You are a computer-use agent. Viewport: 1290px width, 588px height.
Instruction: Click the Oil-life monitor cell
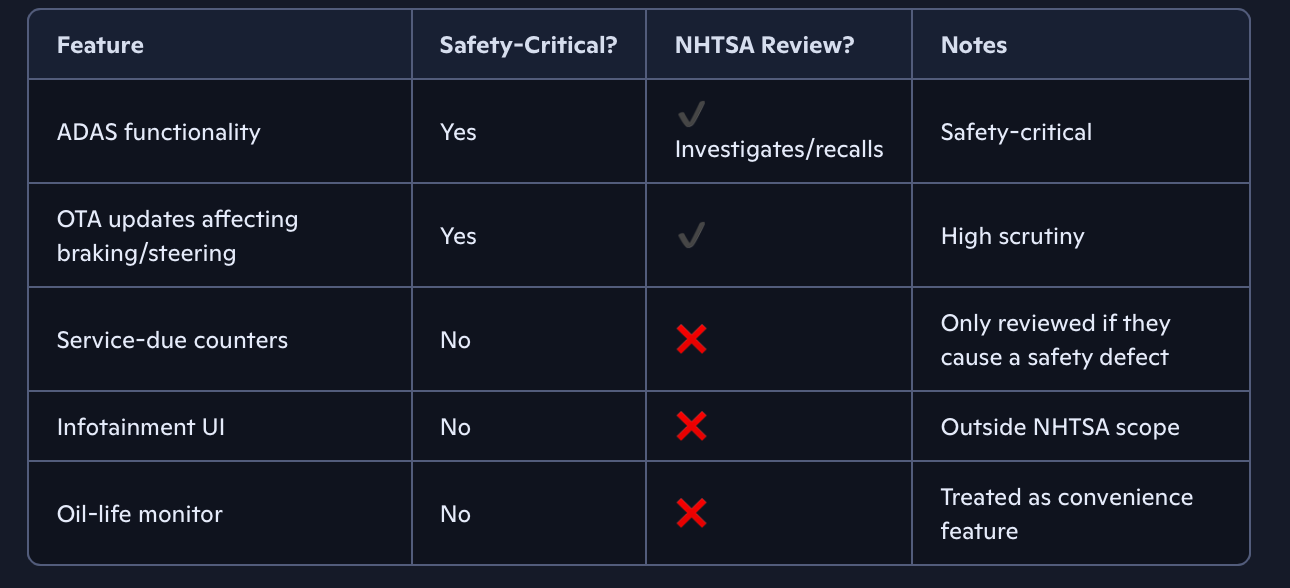pos(140,514)
